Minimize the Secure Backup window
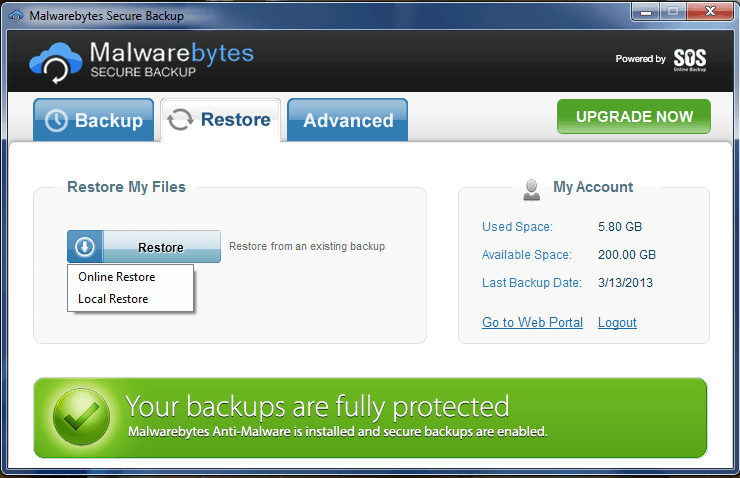The height and width of the screenshot is (478, 740). click(646, 12)
